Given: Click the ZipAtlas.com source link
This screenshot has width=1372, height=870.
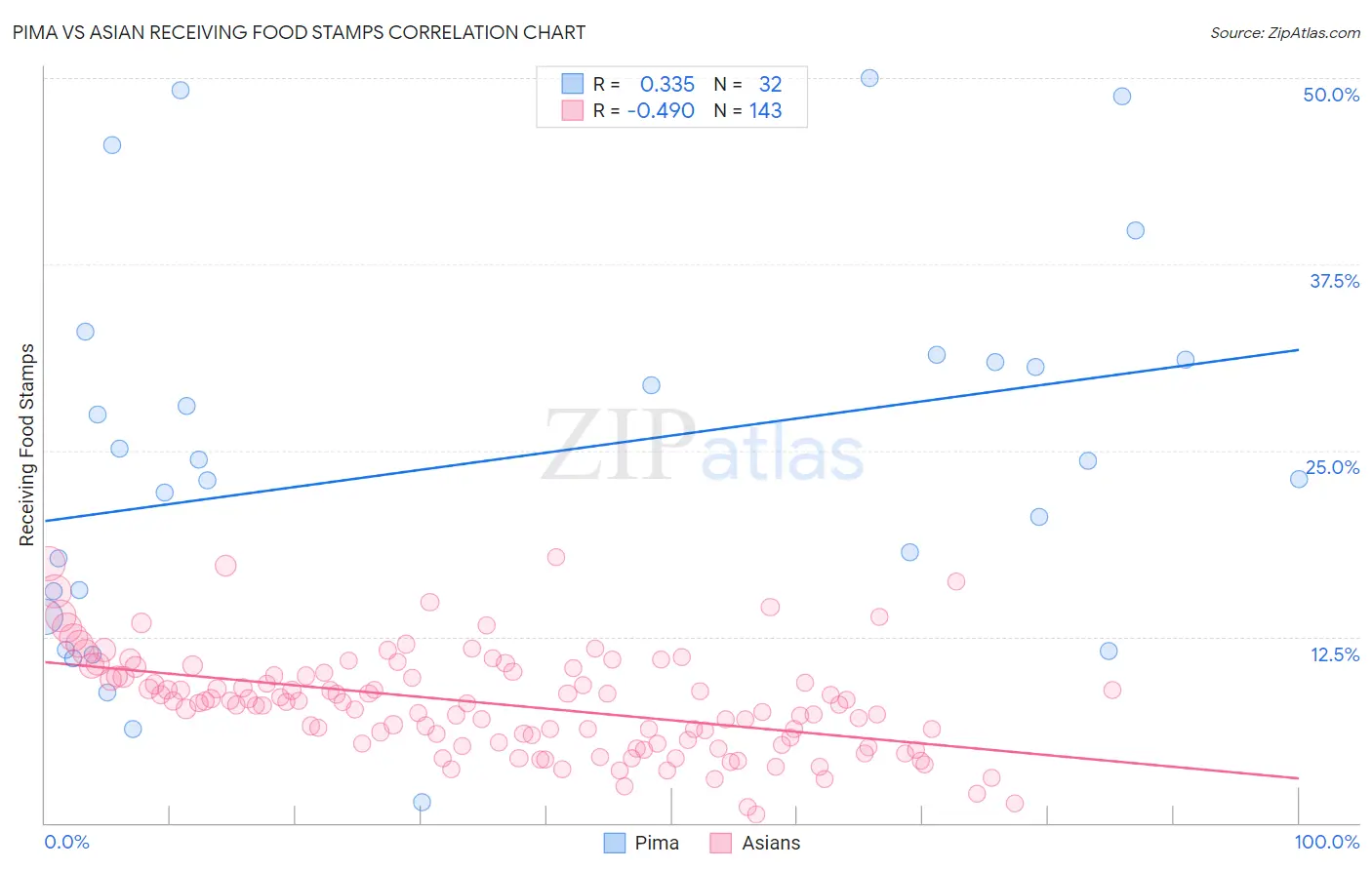Looking at the screenshot, I should [1284, 32].
